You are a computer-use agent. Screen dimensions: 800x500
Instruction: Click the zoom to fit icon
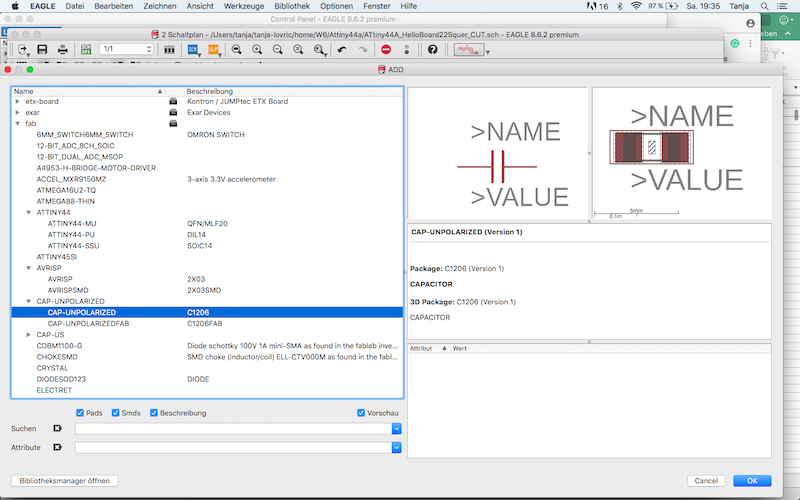click(x=236, y=49)
